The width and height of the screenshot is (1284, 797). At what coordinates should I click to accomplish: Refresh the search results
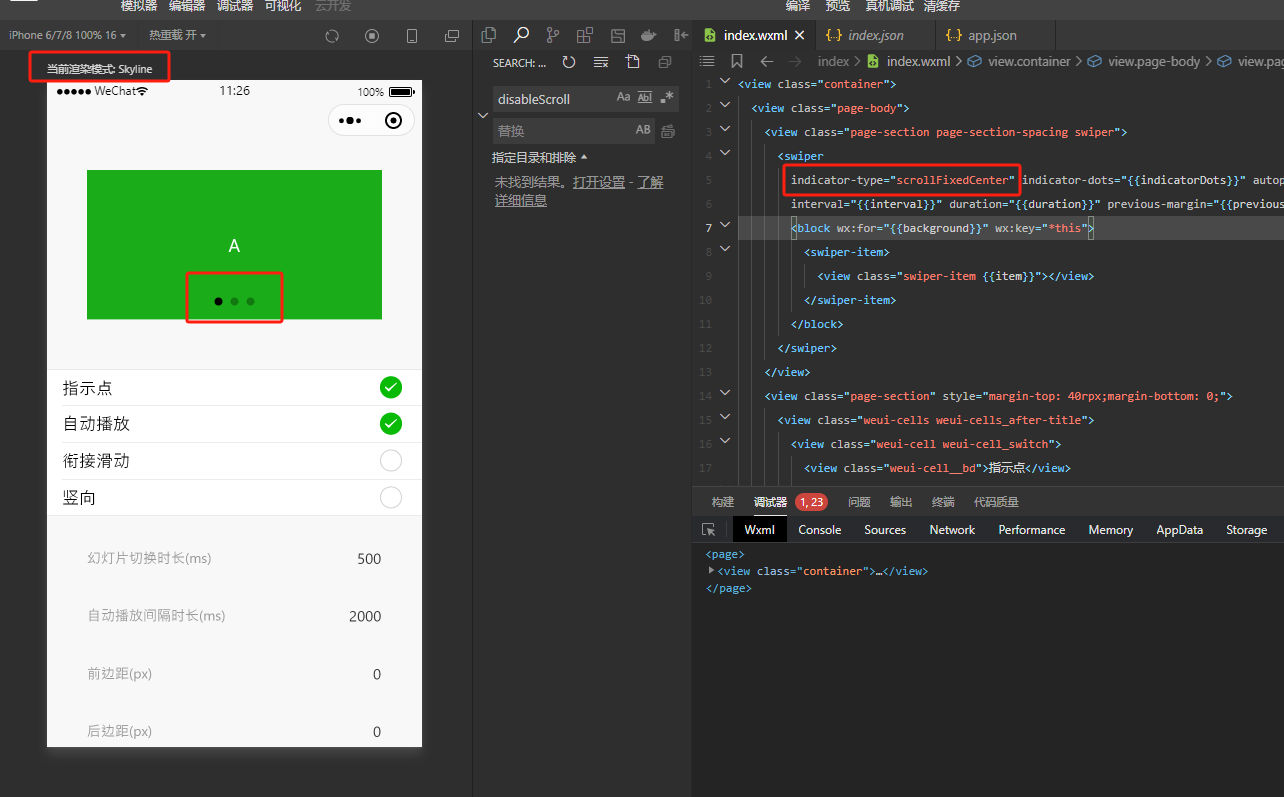click(x=569, y=62)
